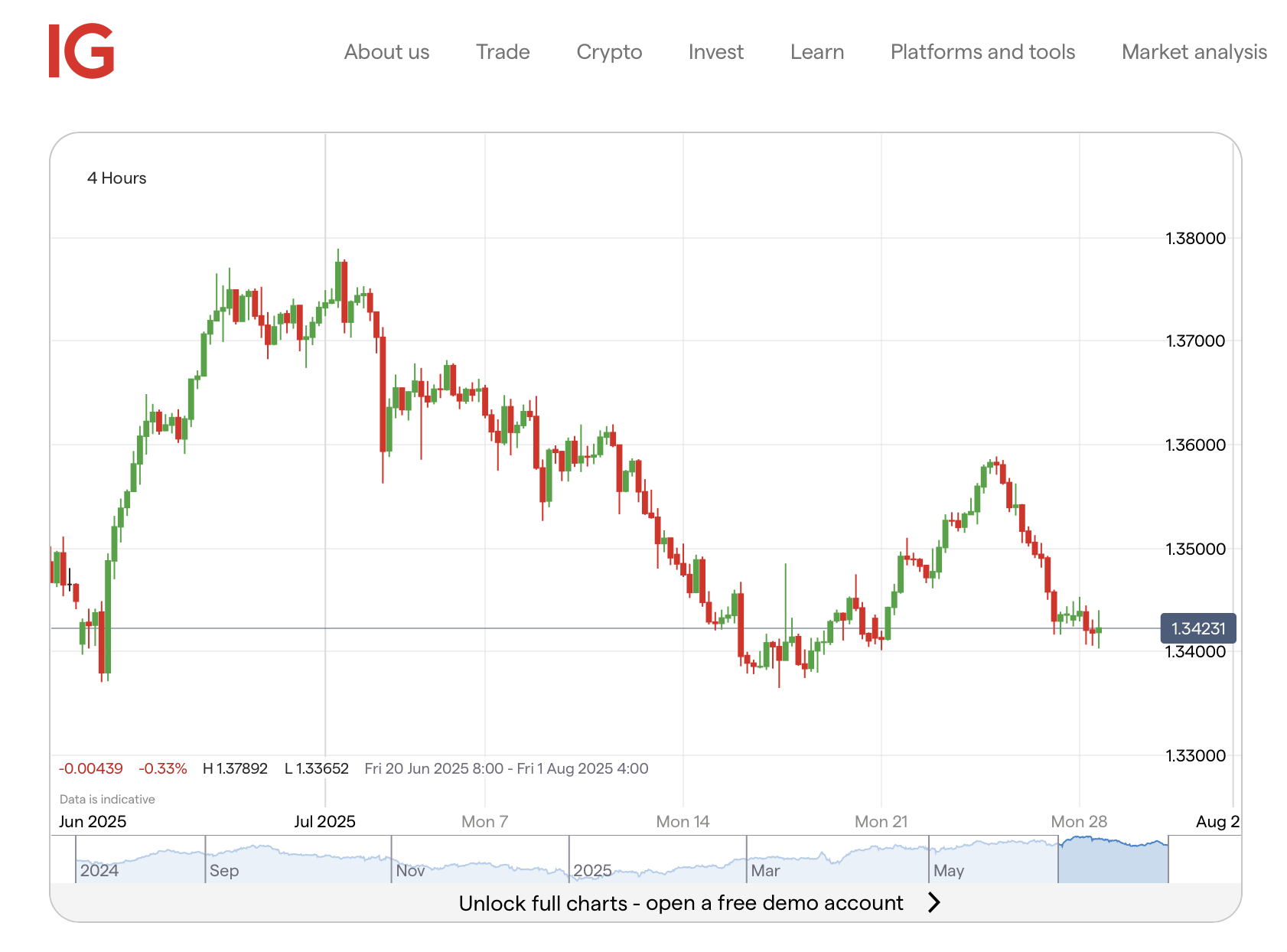This screenshot has height=952, width=1287.
Task: Click the 1.33000 price axis label
Action: coord(1195,756)
